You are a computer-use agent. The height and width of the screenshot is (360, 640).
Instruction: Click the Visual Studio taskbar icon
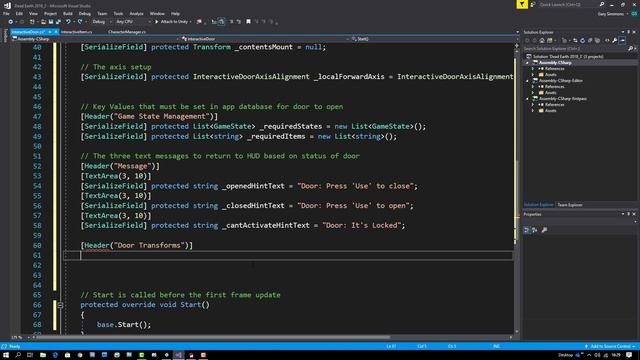pyautogui.click(x=178, y=355)
